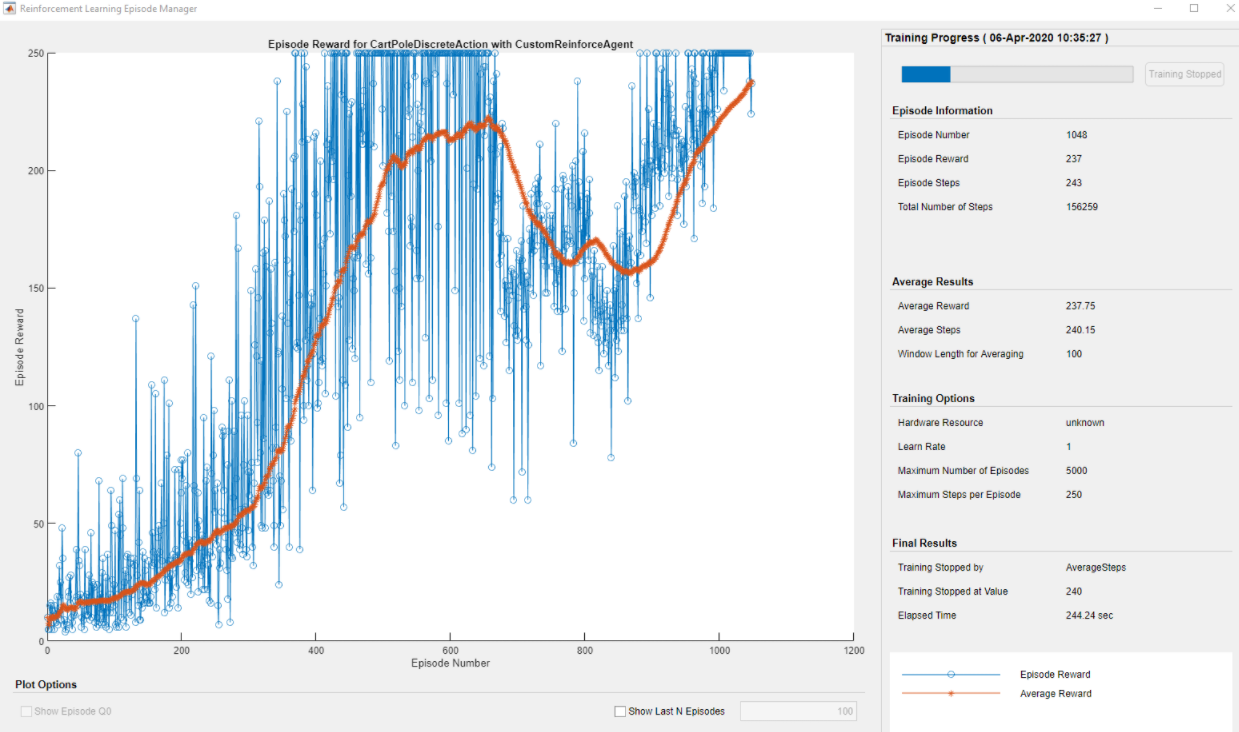
Task: Click the Average Reward legend label
Action: [1055, 693]
